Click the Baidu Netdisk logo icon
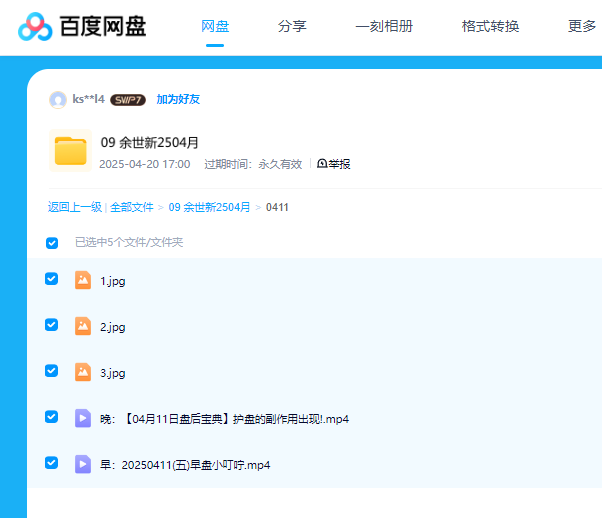 tap(36, 27)
